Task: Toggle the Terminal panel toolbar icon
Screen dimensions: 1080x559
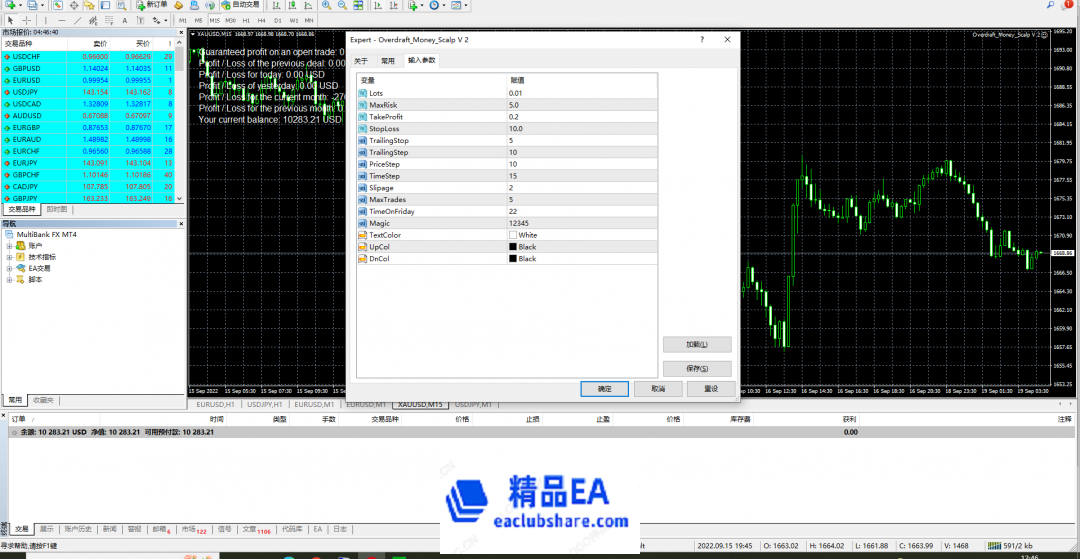Action: [x=105, y=5]
